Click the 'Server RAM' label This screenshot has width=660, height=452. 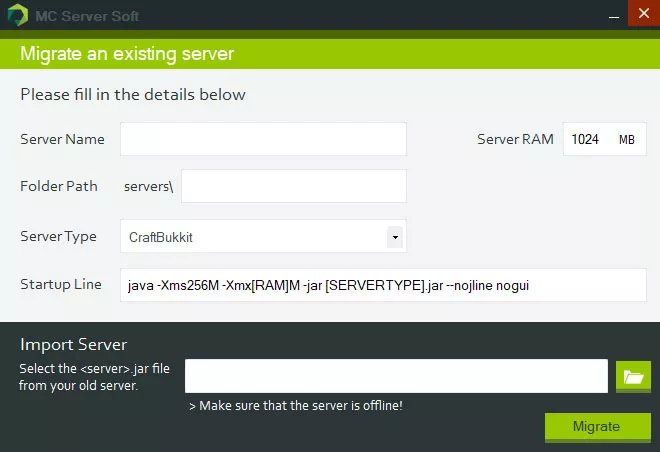pos(515,139)
